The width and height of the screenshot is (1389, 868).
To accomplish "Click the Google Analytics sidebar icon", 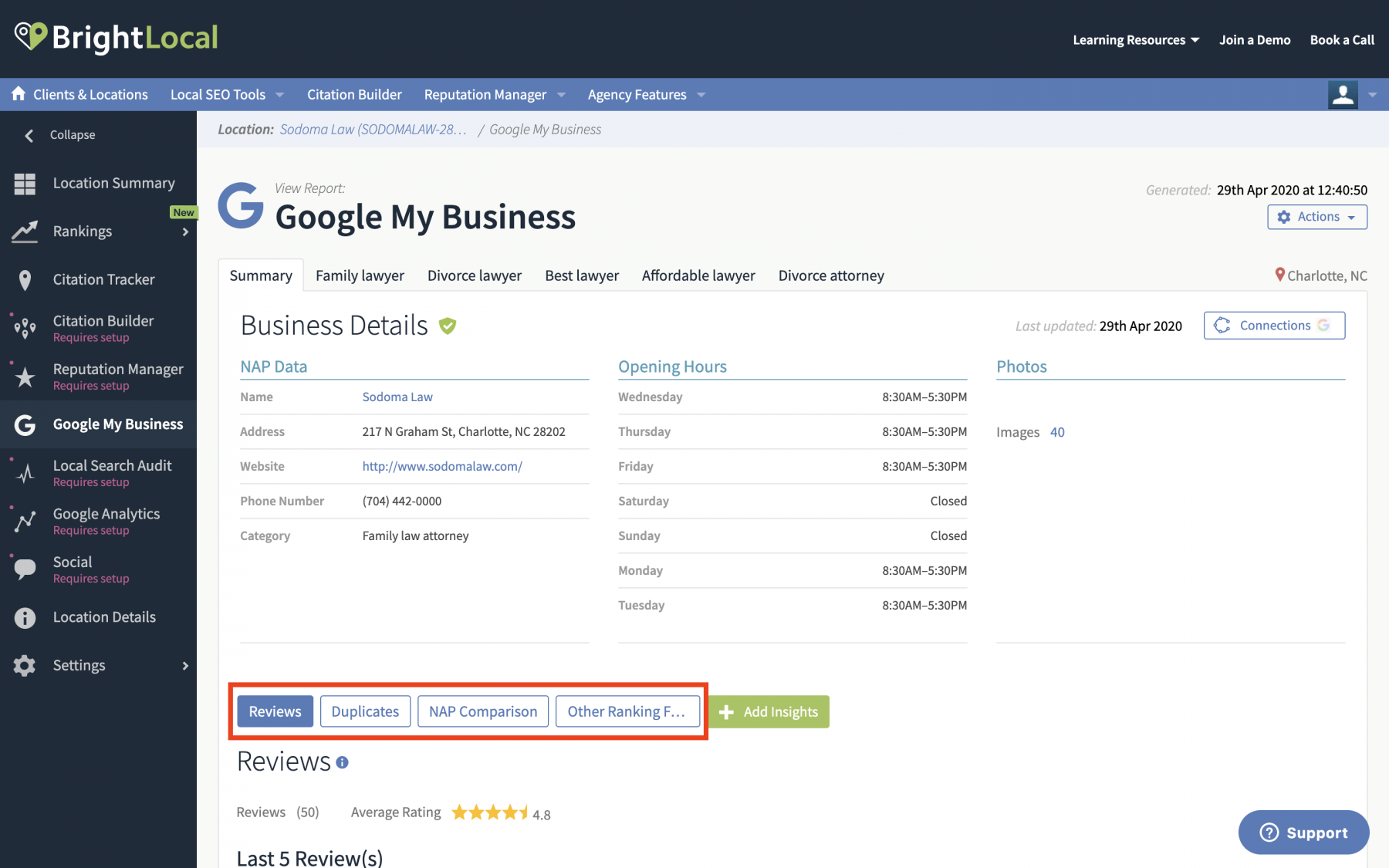I will (25, 521).
